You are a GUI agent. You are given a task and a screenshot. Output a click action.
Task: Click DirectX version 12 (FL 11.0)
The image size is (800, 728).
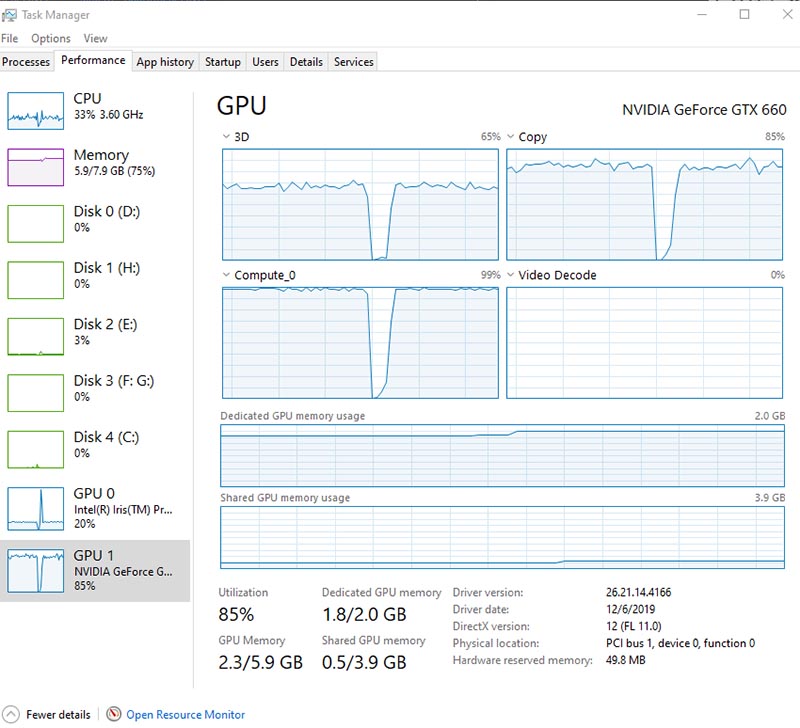pos(633,626)
